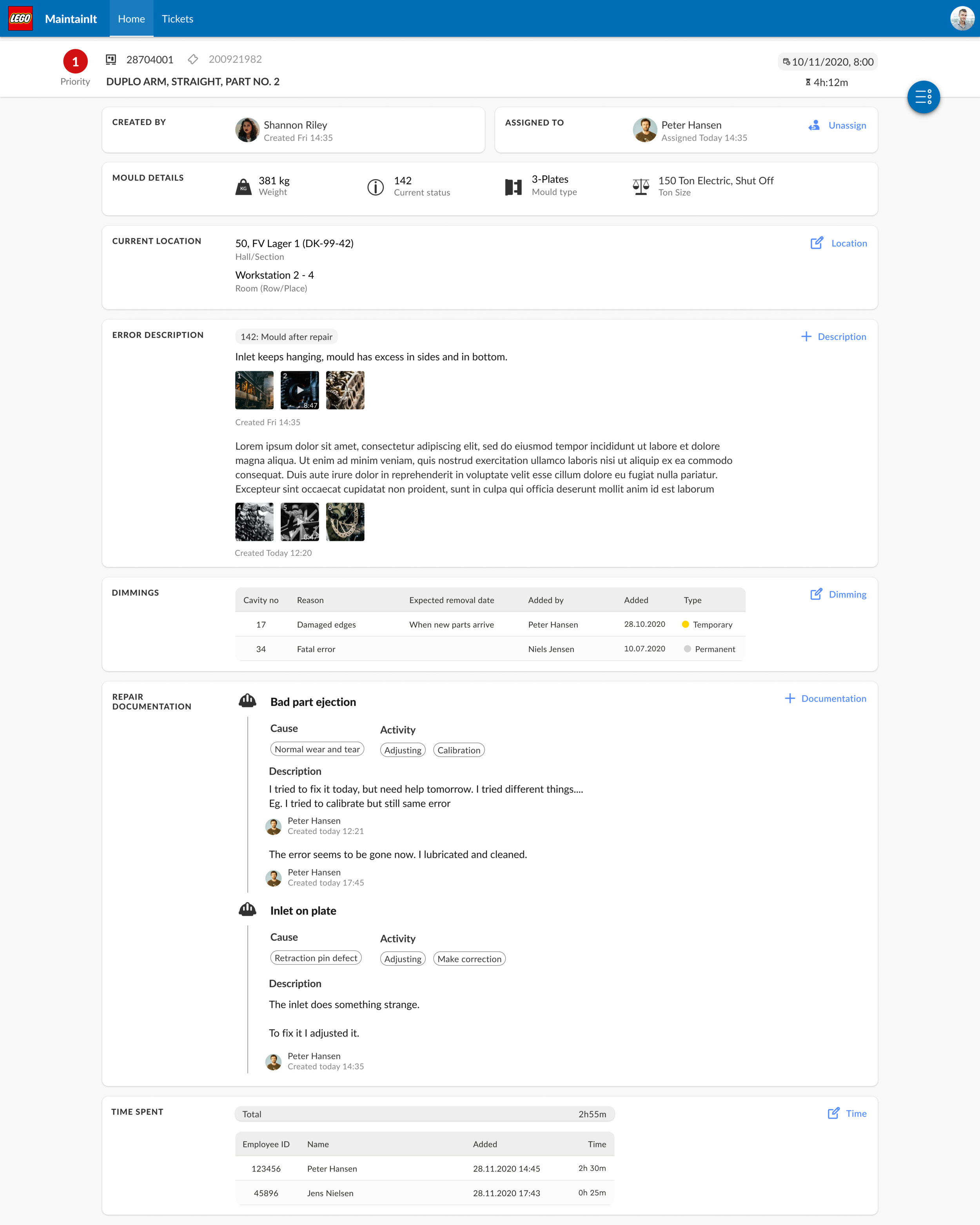Screen dimensions: 980x1225
Task: Open the Home tab
Action: point(131,19)
